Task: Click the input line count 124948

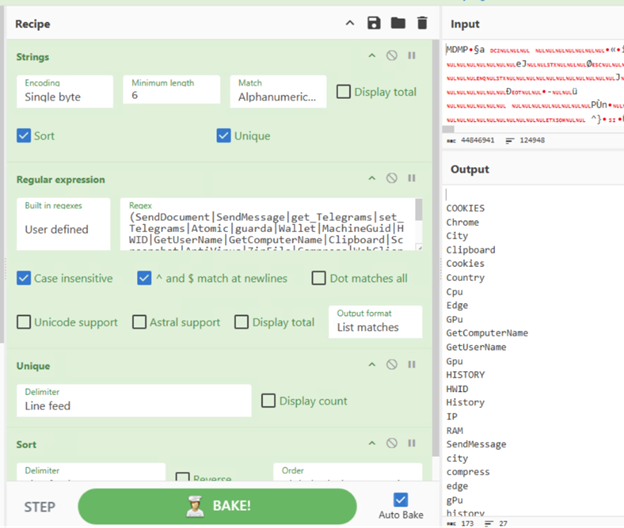Action: tap(532, 140)
